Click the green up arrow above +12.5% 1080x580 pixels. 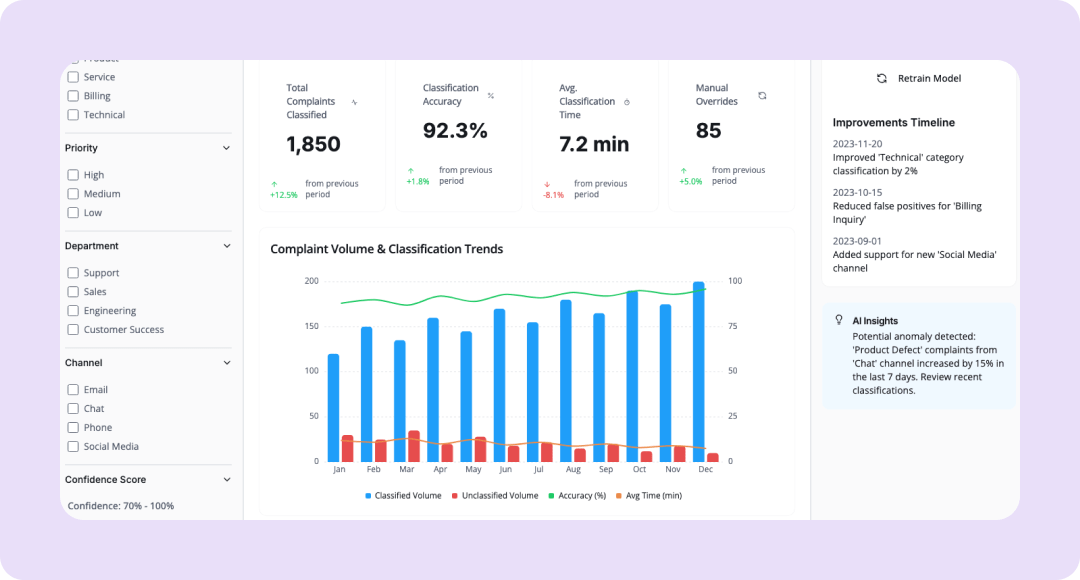click(275, 184)
